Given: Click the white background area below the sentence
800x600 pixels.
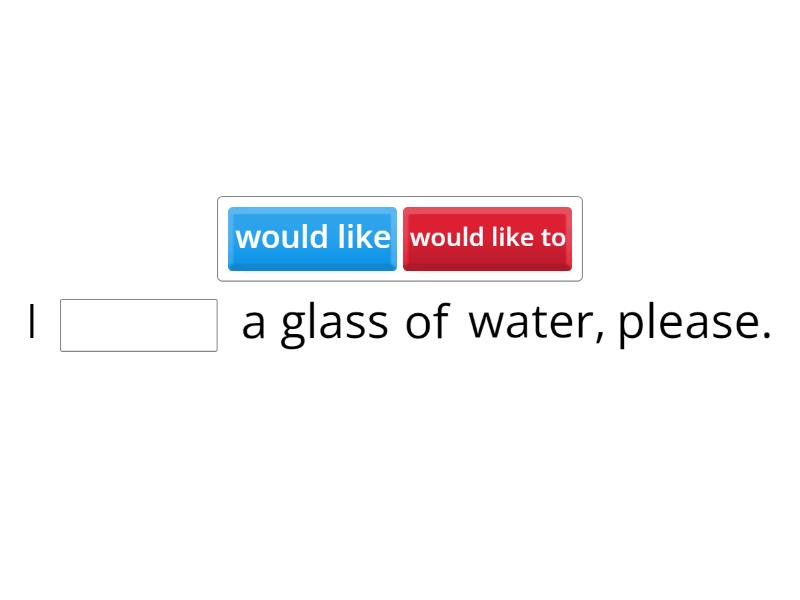Looking at the screenshot, I should [400, 470].
